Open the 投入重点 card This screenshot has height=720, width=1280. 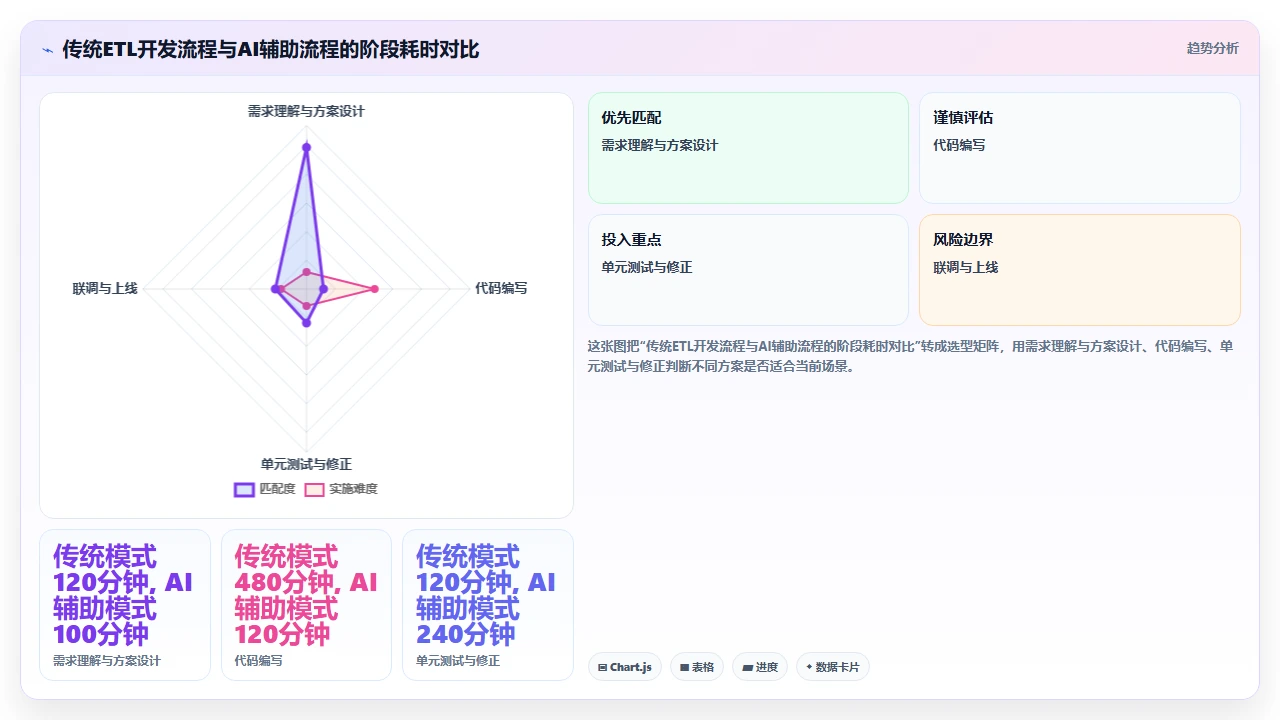(x=748, y=270)
